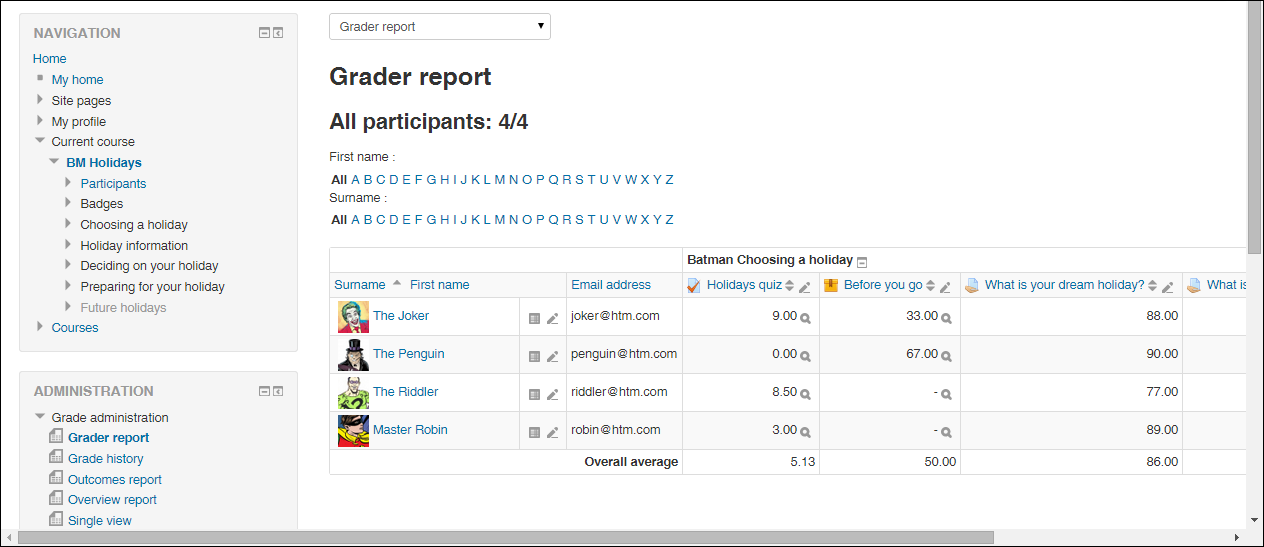Viewport: 1264px width, 547px height.
Task: Click edit pencil for What is your dream holiday
Action: (1167, 287)
